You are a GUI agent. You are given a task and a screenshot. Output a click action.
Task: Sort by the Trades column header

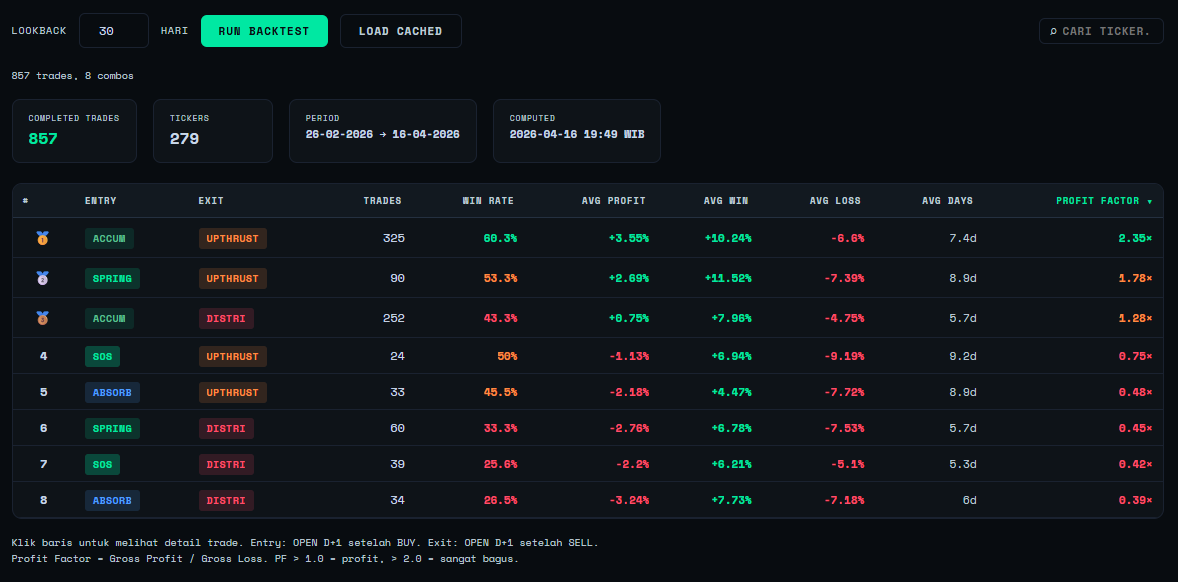(382, 201)
